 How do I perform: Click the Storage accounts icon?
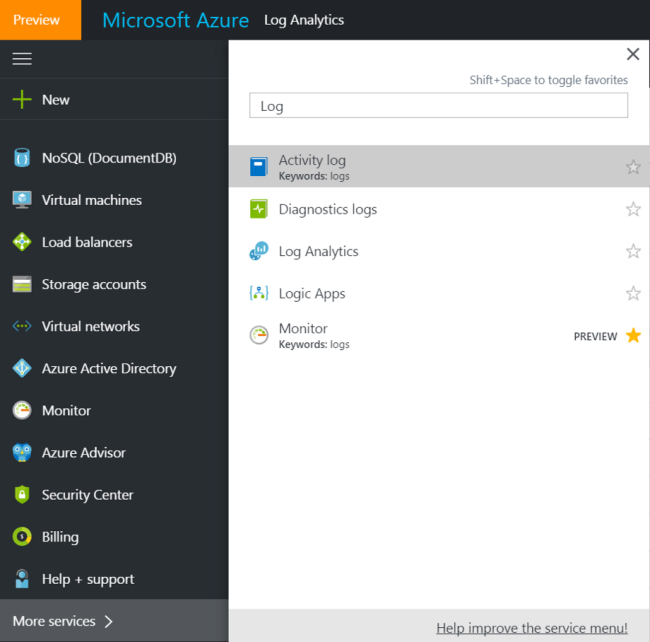(22, 284)
